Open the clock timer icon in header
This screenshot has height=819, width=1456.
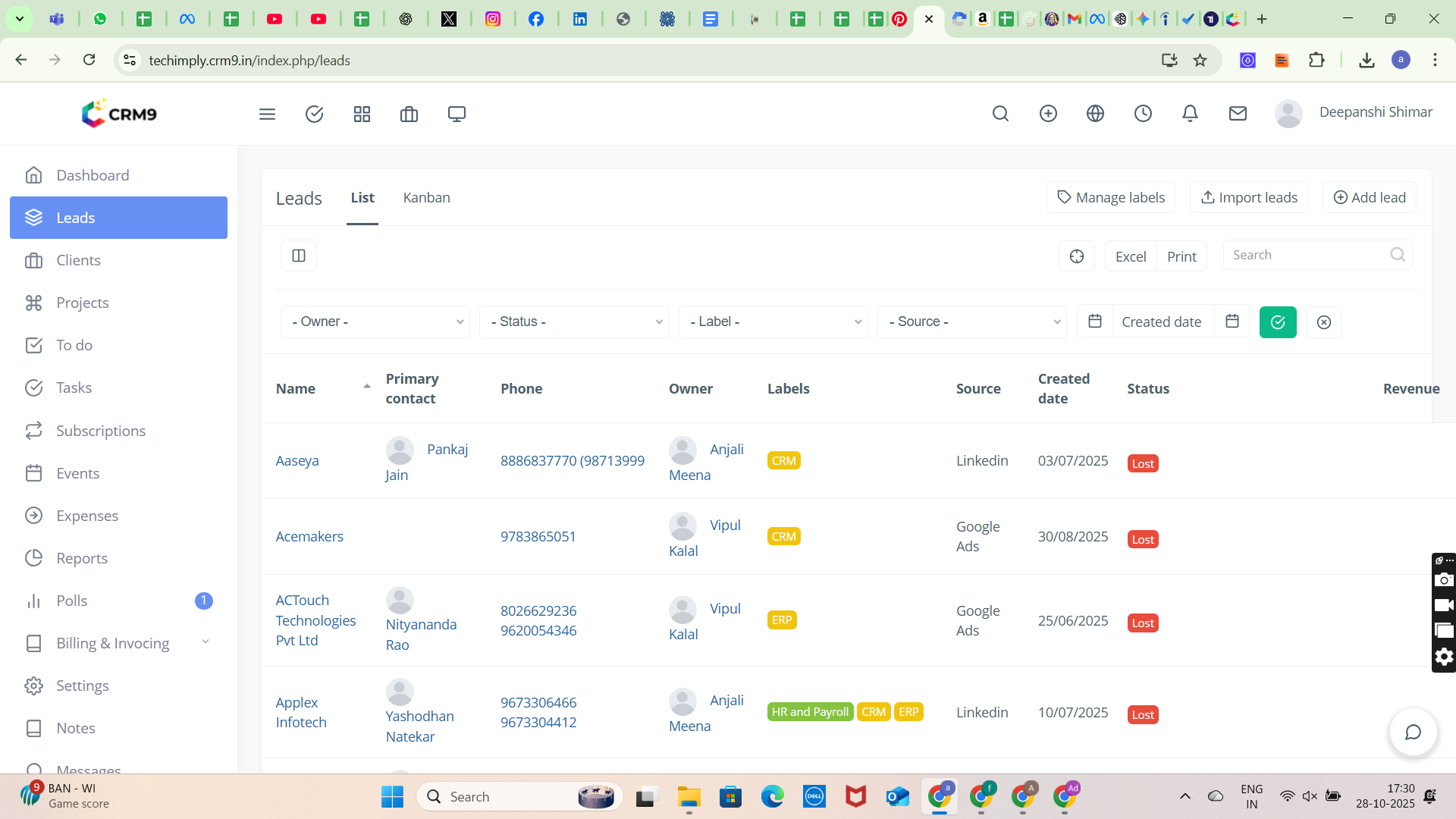click(1143, 114)
